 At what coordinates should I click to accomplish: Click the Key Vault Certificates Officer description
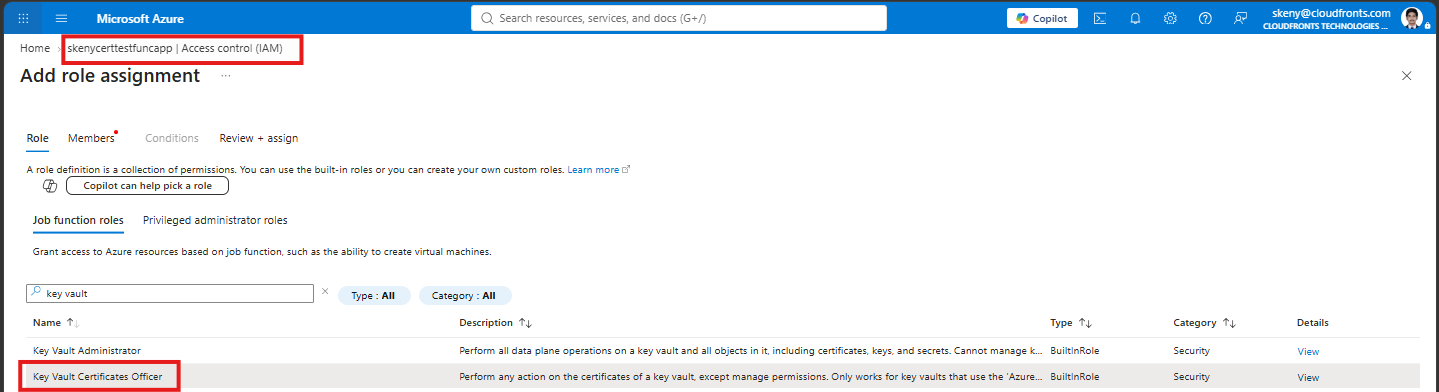tap(751, 377)
